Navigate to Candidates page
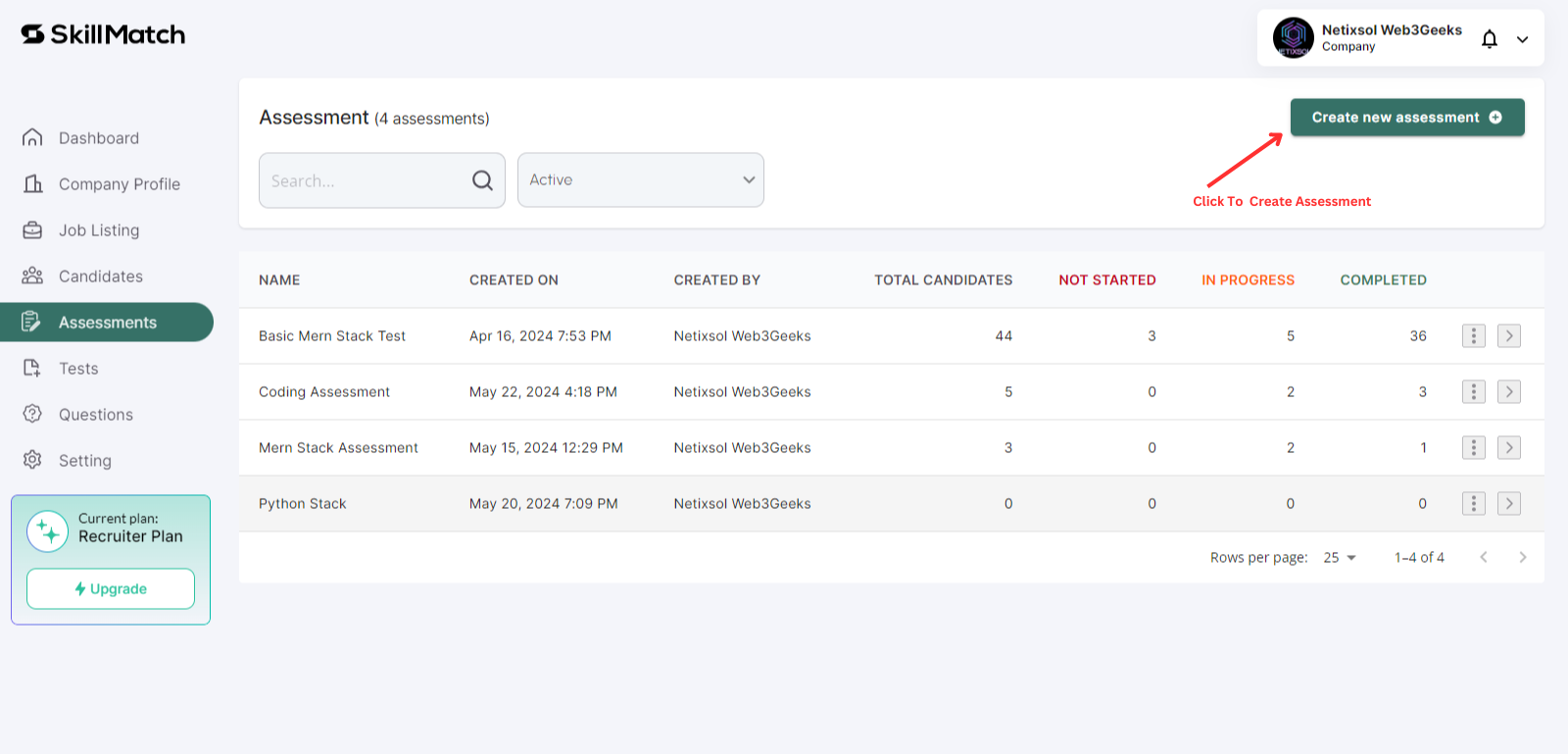This screenshot has height=754, width=1568. [x=82, y=276]
